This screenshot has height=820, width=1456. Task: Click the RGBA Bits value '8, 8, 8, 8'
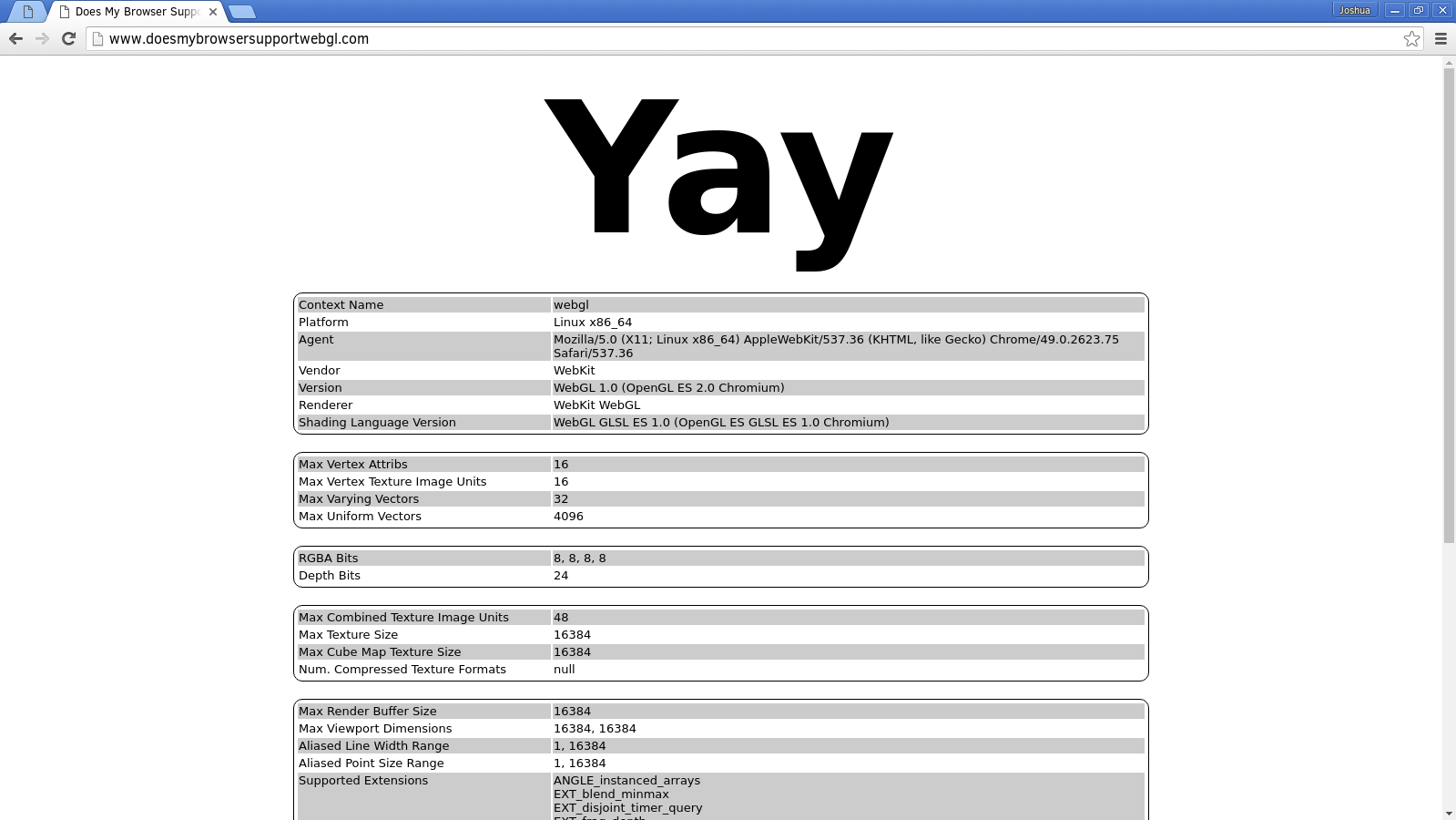(579, 558)
